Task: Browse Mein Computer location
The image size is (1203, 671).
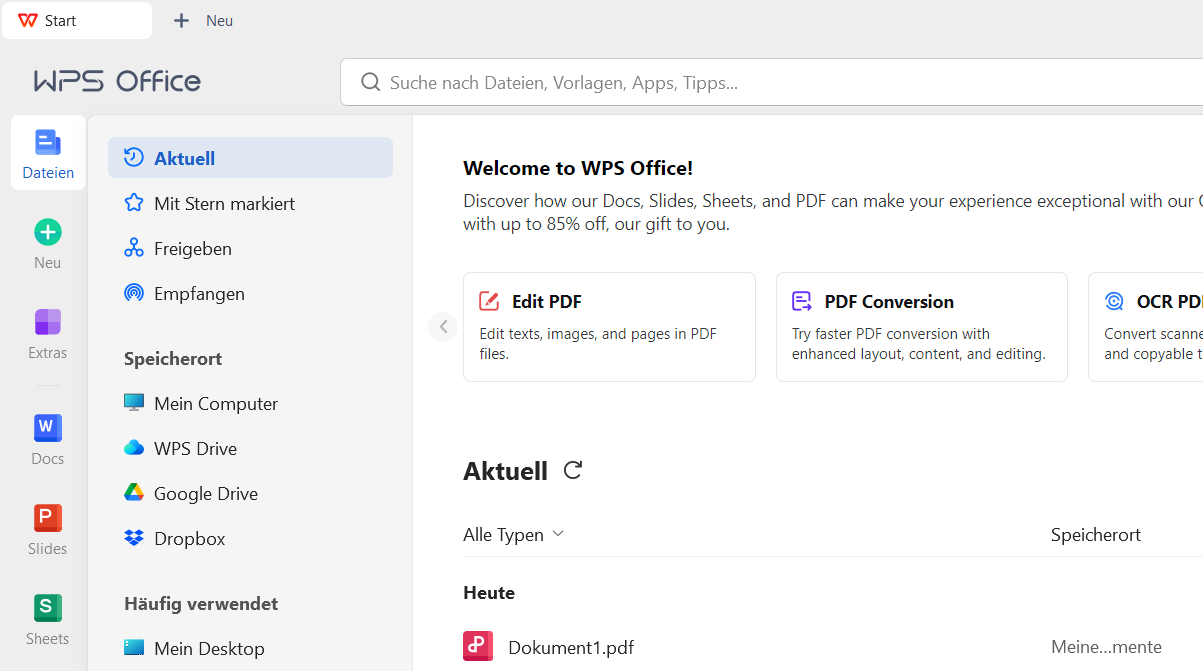Action: pyautogui.click(x=250, y=403)
